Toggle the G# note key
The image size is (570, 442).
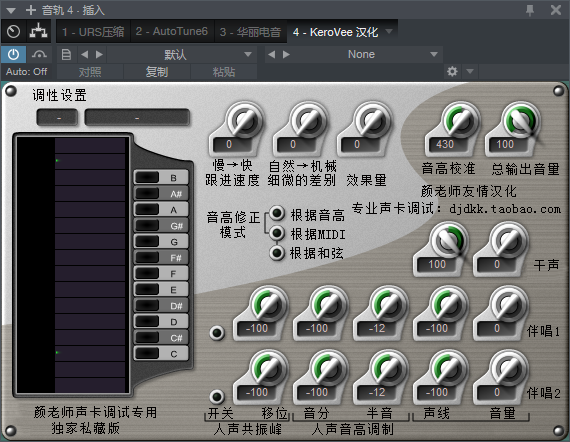click(x=161, y=225)
